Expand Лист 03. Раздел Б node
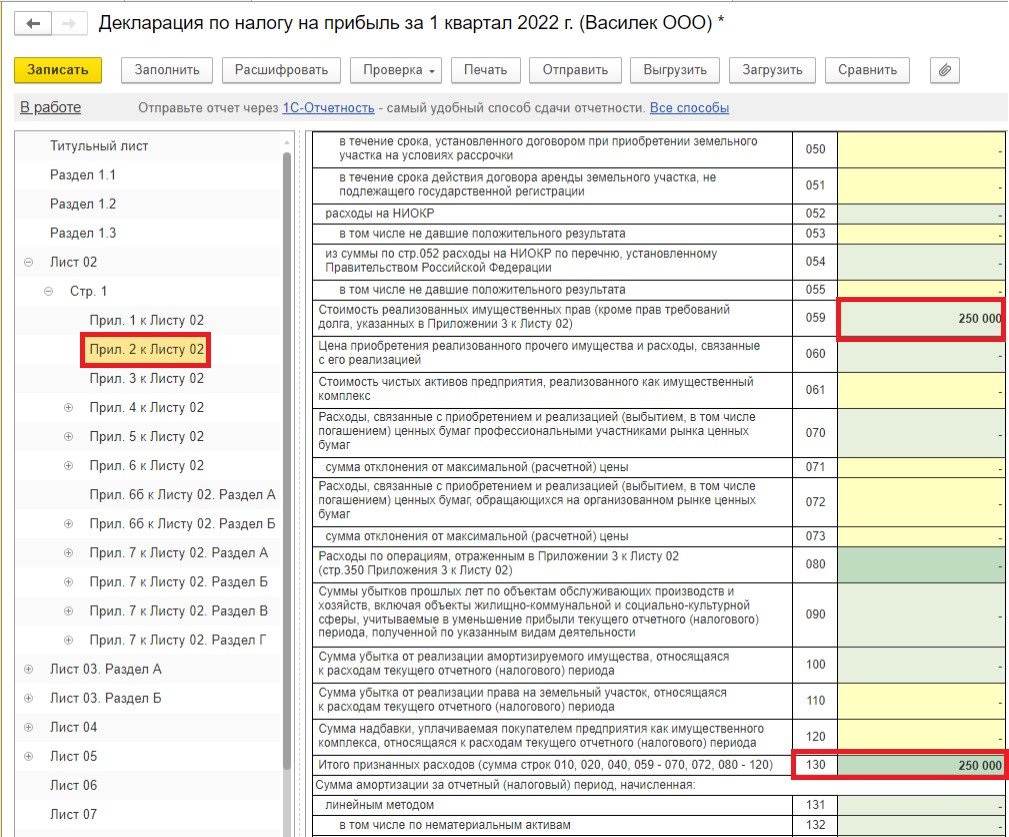This screenshot has height=837, width=1009. pos(28,698)
